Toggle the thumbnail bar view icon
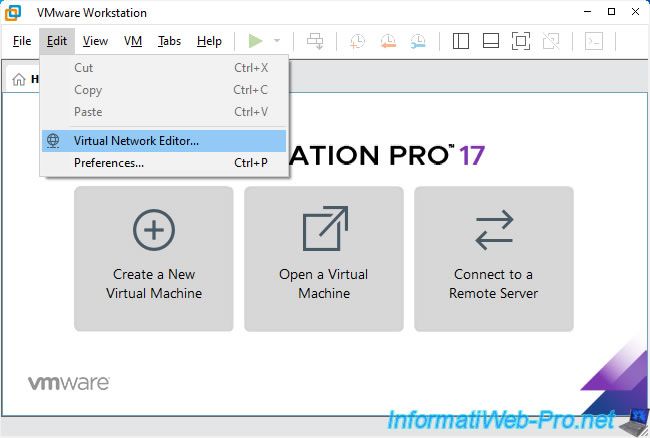This screenshot has width=650, height=438. pyautogui.click(x=491, y=41)
